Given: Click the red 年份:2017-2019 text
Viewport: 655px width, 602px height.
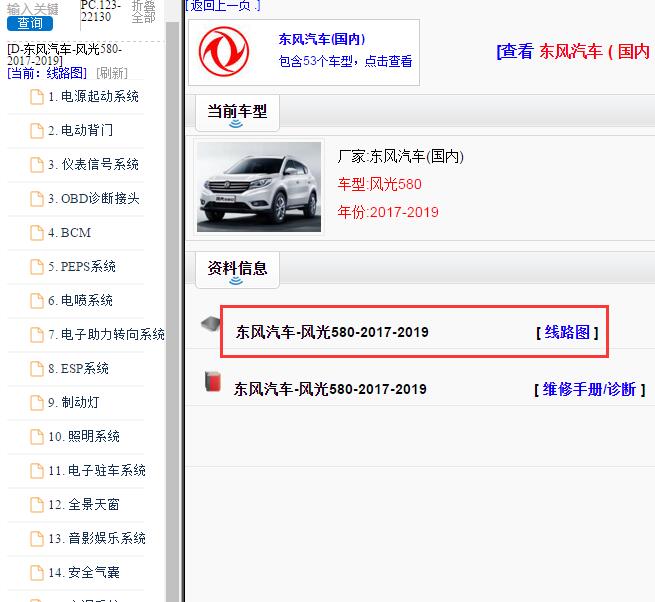Looking at the screenshot, I should (388, 212).
